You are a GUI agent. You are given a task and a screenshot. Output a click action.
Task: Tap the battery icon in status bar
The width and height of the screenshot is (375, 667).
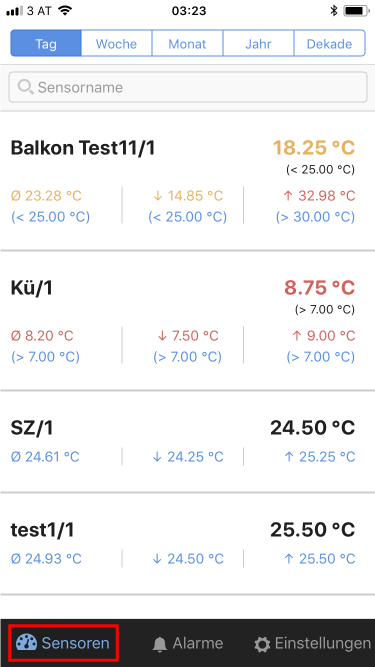pos(356,11)
